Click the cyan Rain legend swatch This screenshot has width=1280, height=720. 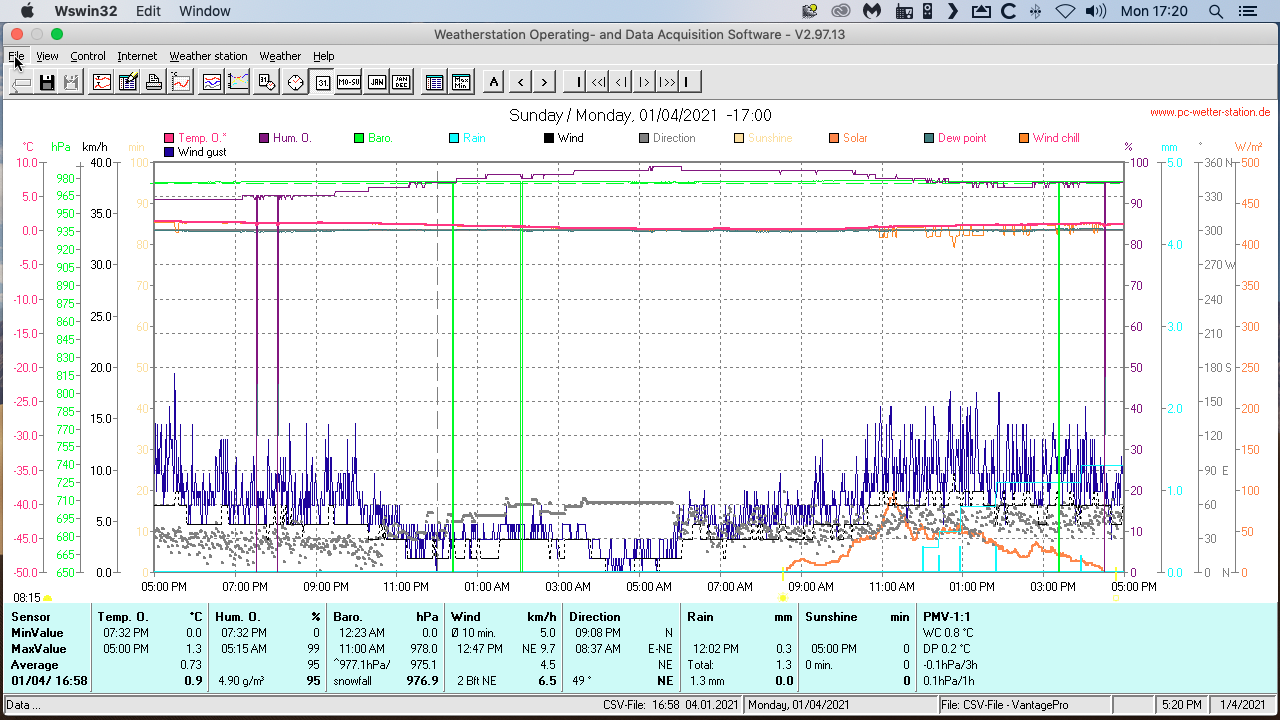coord(454,138)
